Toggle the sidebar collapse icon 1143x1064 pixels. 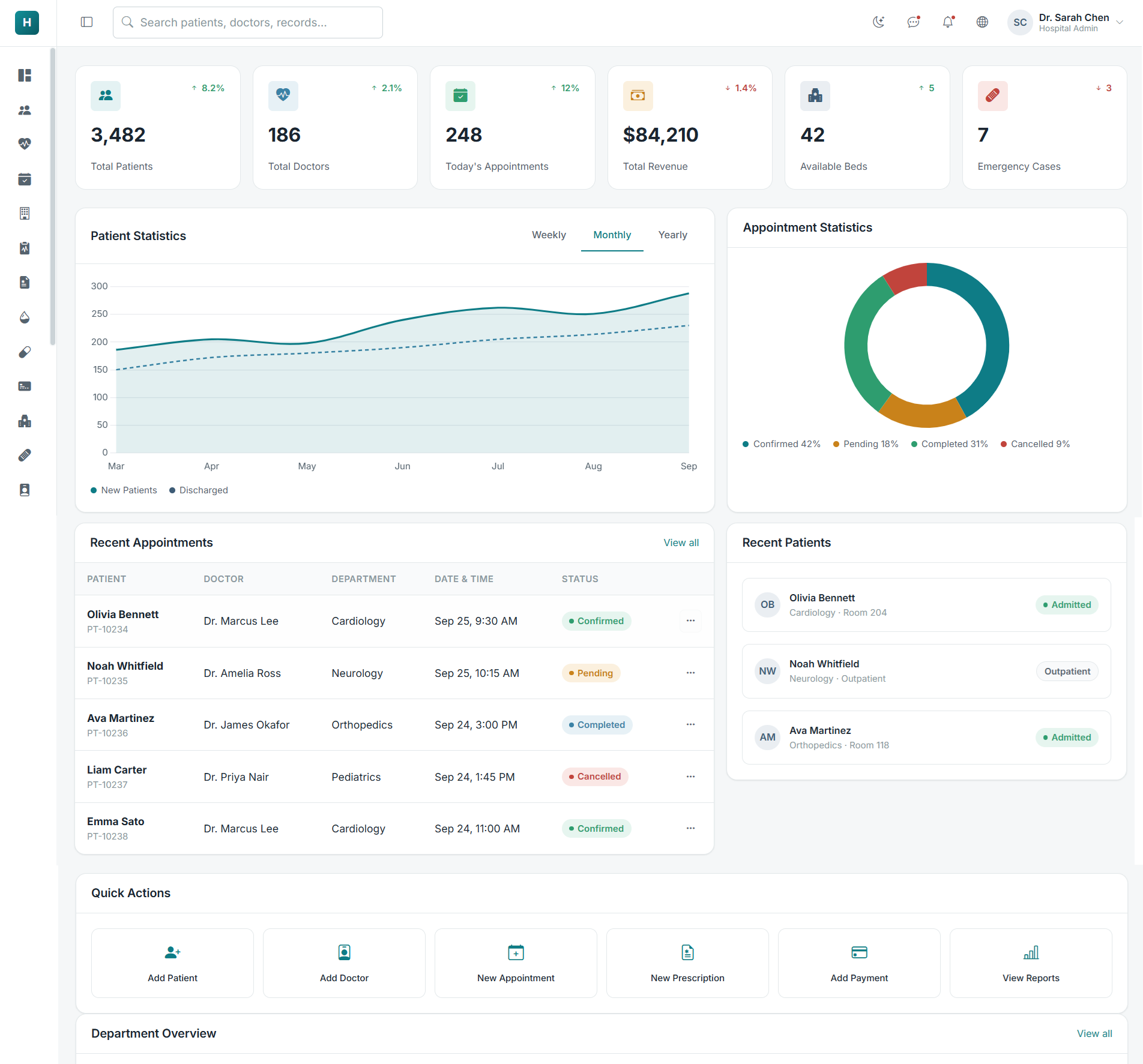(86, 22)
